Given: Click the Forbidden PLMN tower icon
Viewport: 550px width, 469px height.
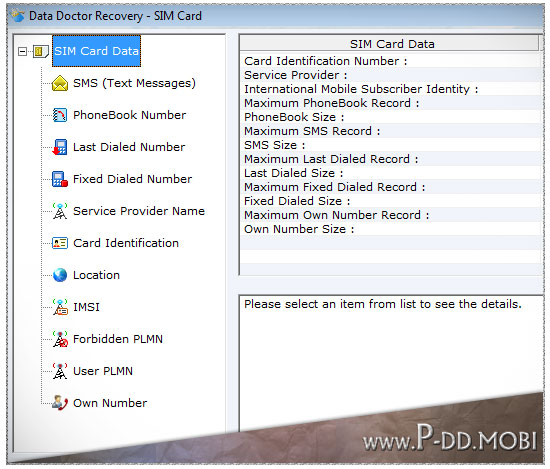Looking at the screenshot, I should 60,339.
